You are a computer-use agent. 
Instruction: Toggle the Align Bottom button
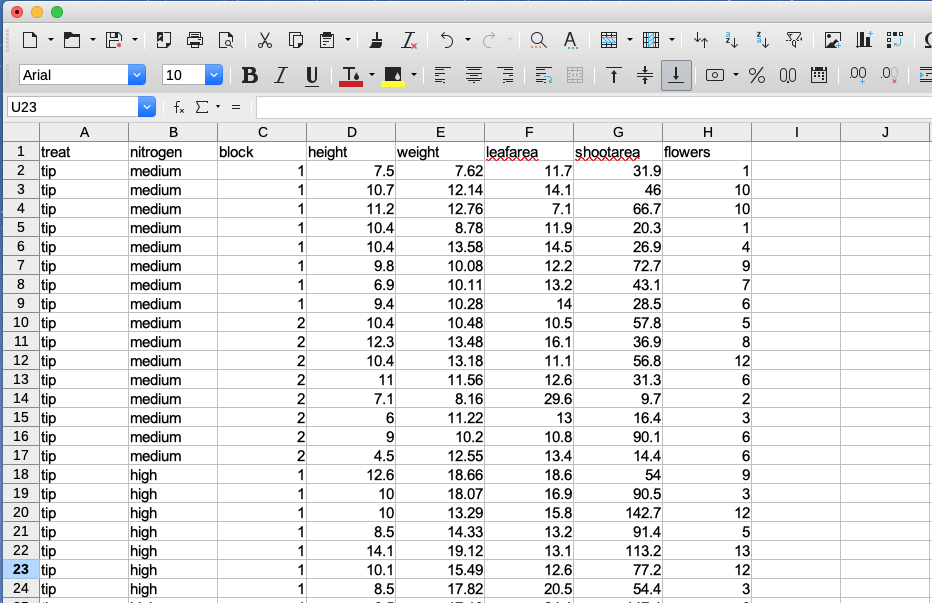(677, 75)
